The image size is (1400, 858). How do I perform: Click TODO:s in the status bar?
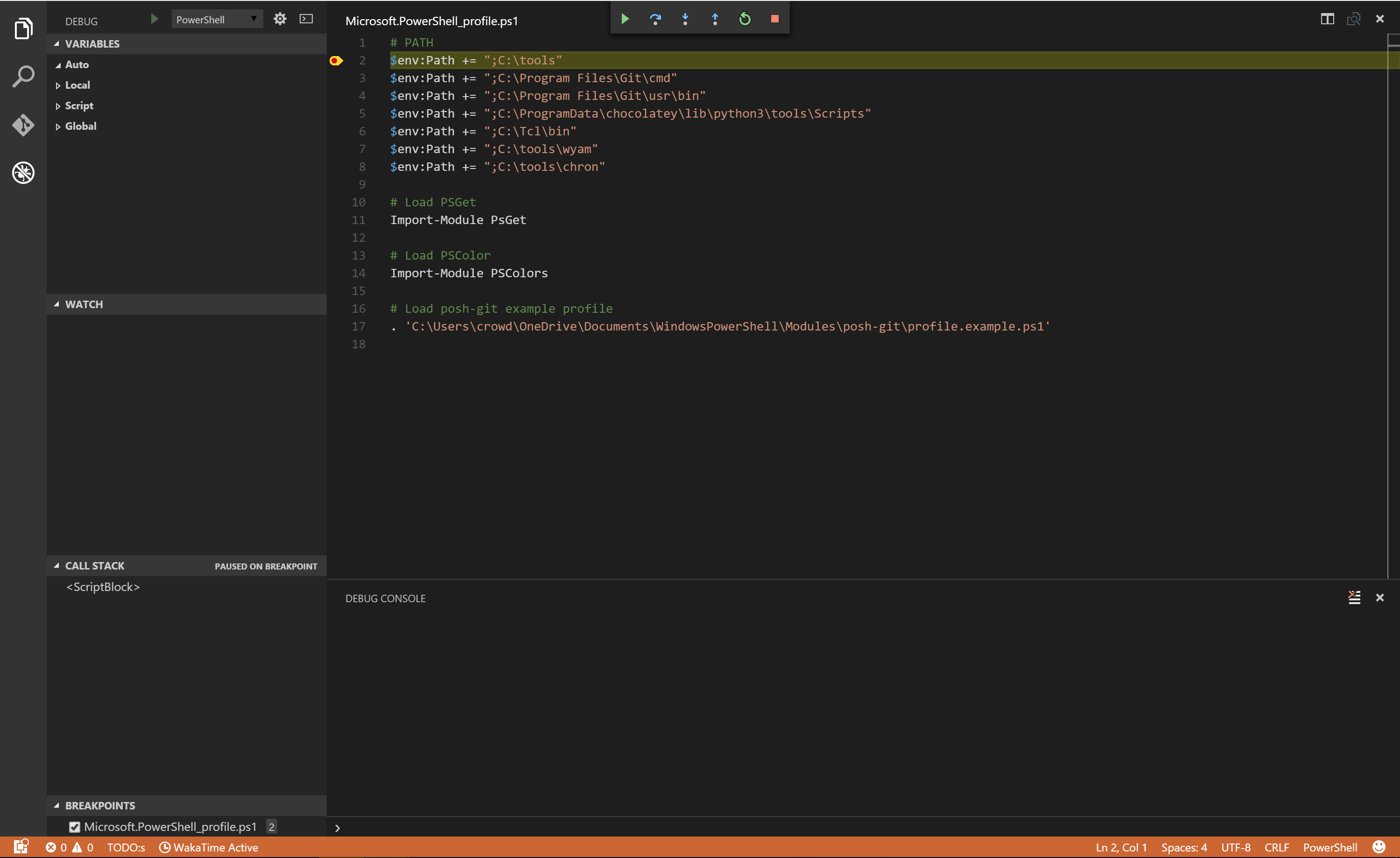(126, 847)
